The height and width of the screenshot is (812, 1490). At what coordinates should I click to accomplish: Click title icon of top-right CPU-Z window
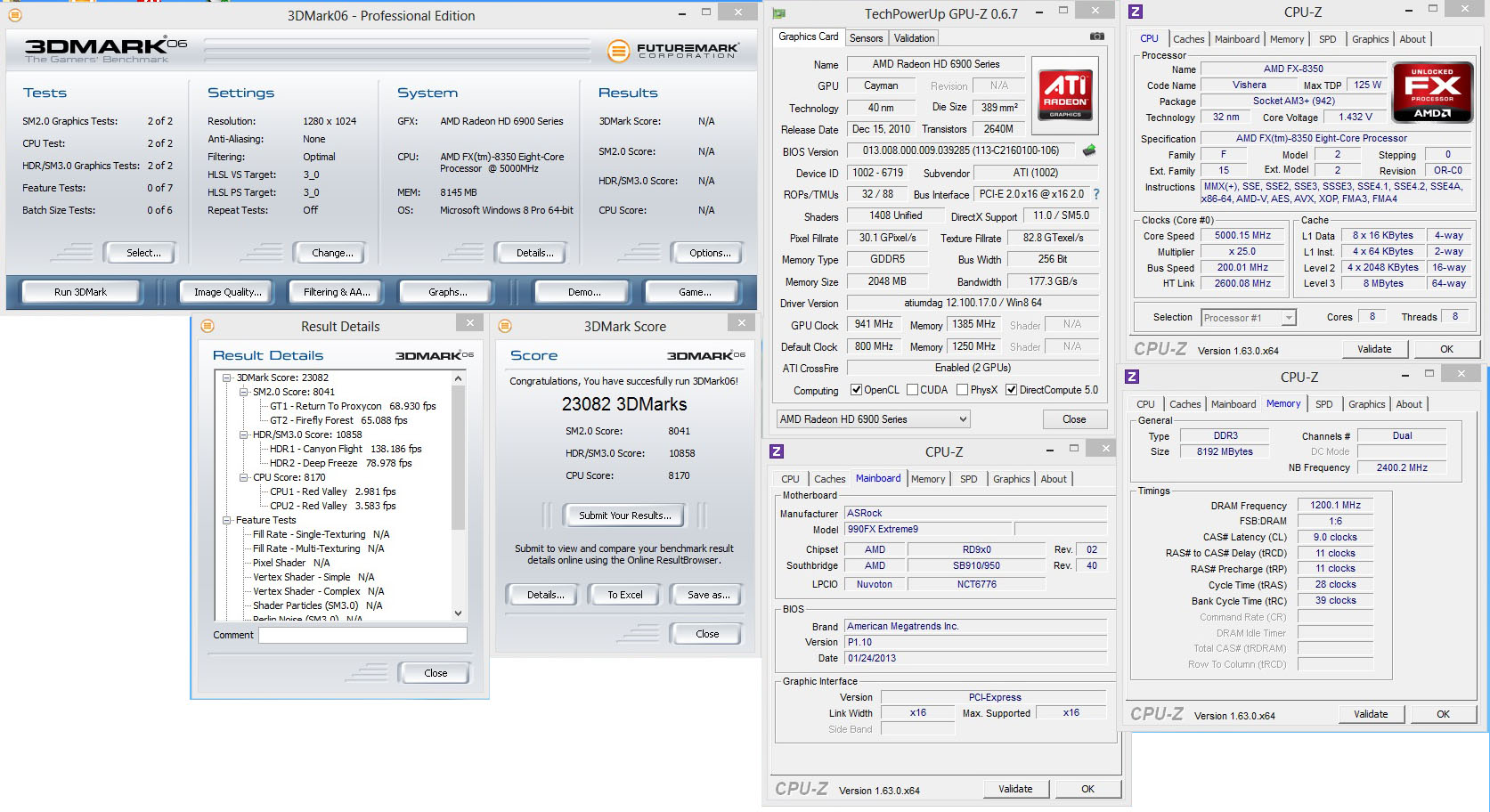tap(1136, 12)
